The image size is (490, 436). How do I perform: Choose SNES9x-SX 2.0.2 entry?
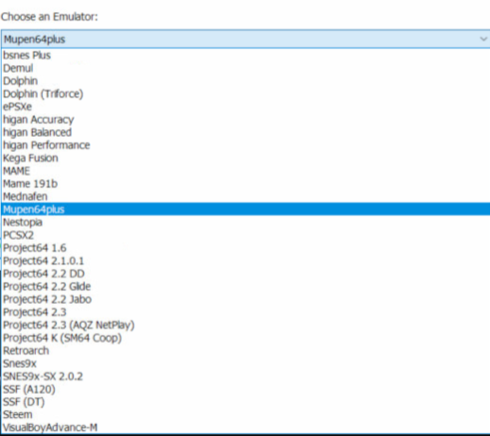(246, 376)
